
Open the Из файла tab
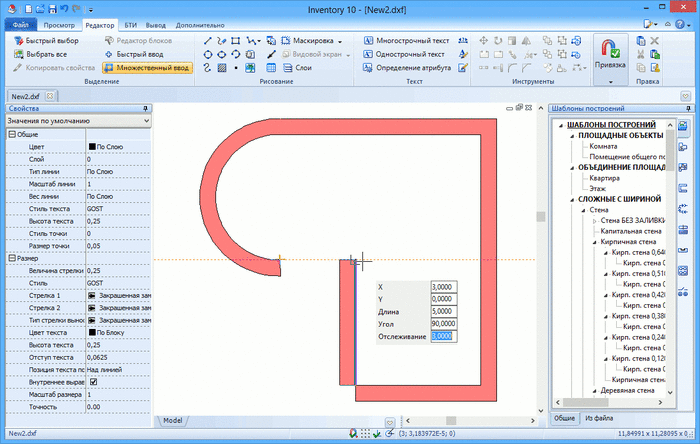[600, 417]
